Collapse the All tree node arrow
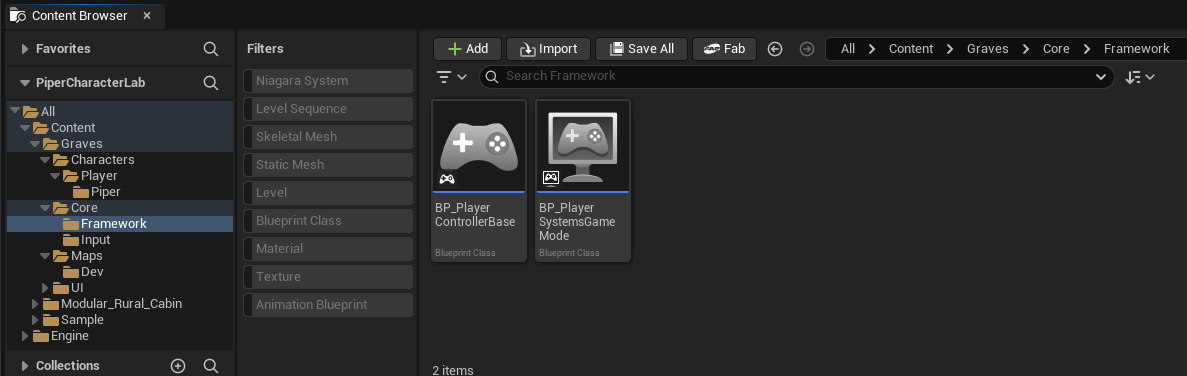The width and height of the screenshot is (1187, 376). (15, 111)
